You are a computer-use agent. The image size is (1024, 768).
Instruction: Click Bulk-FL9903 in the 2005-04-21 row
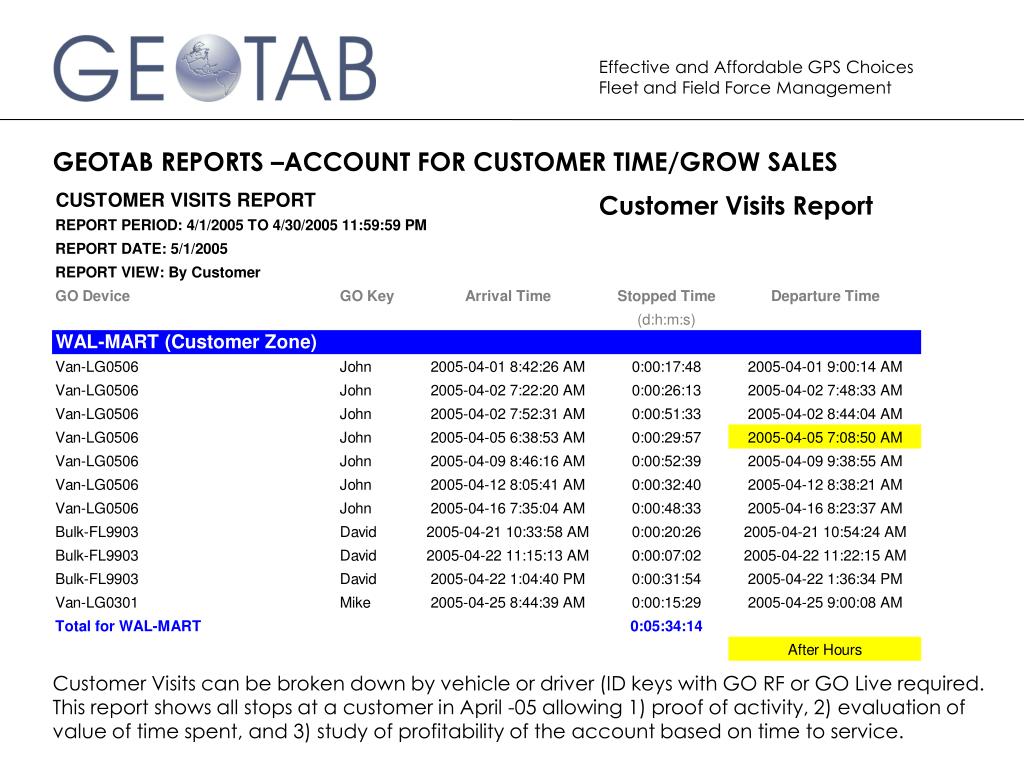[x=97, y=532]
